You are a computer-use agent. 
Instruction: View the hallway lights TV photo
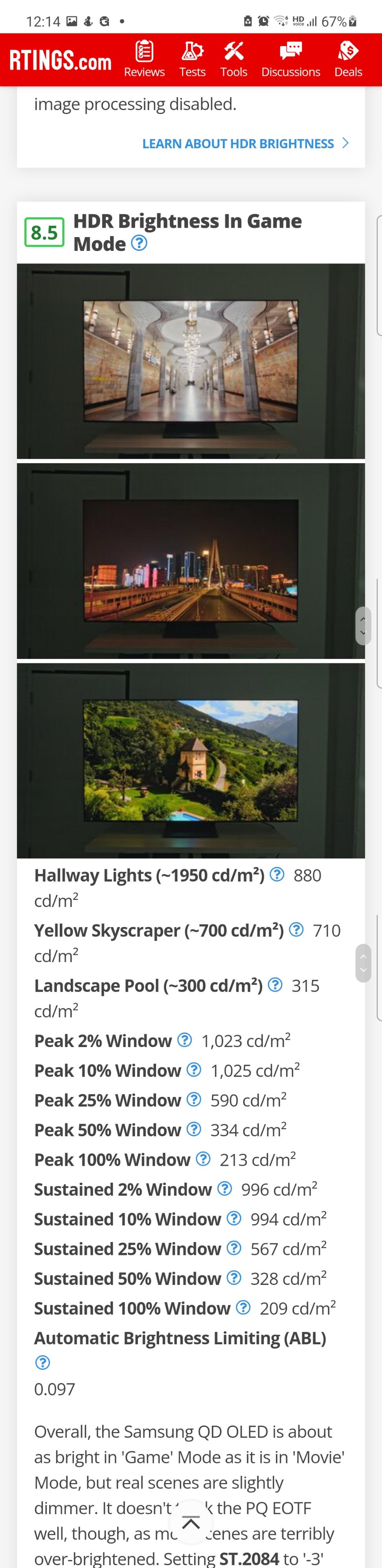191,361
